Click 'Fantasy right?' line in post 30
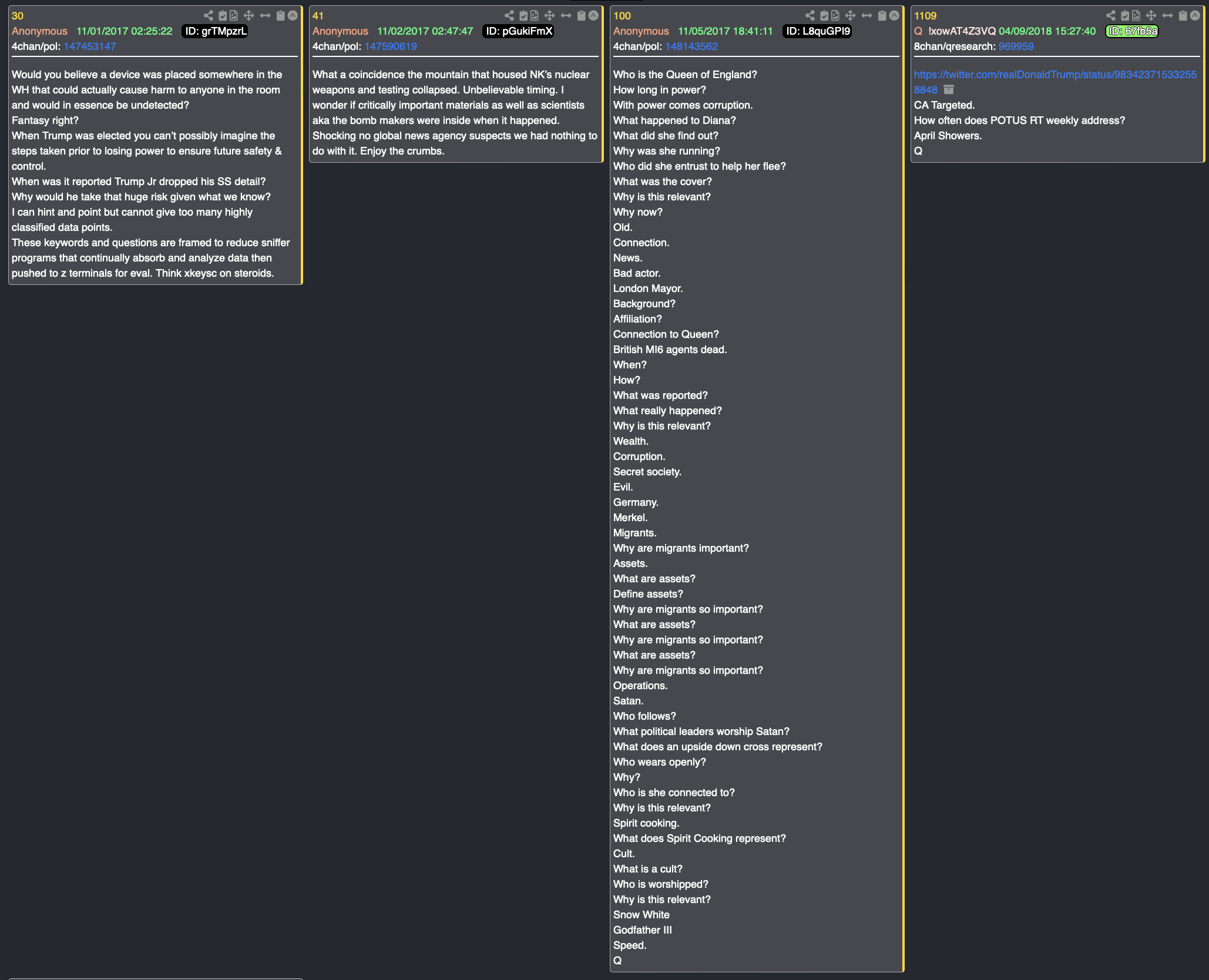The width and height of the screenshot is (1209, 980). tap(45, 120)
